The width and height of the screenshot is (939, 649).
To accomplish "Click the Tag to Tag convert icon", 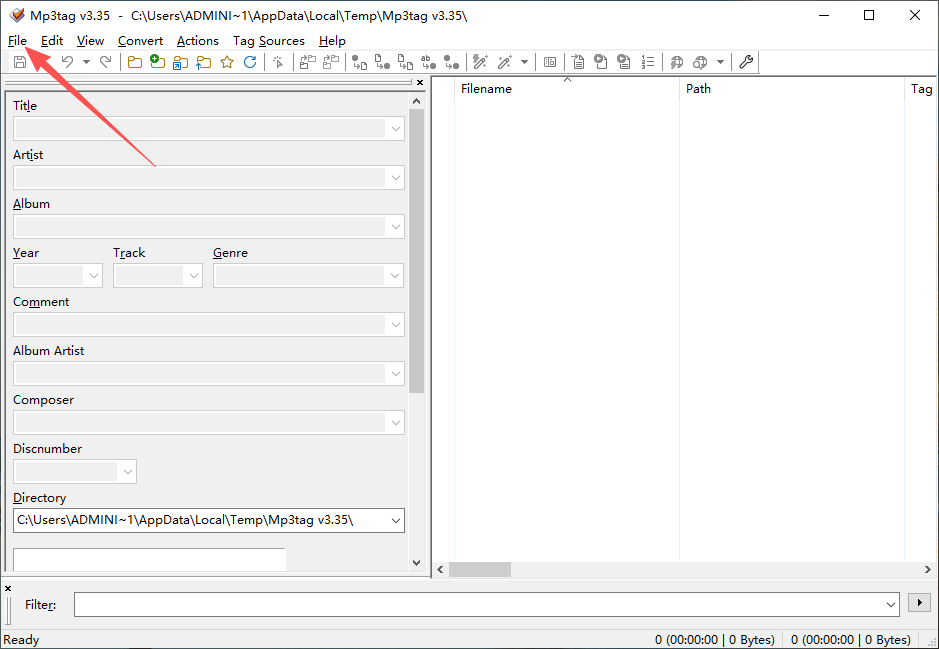I will pos(452,62).
